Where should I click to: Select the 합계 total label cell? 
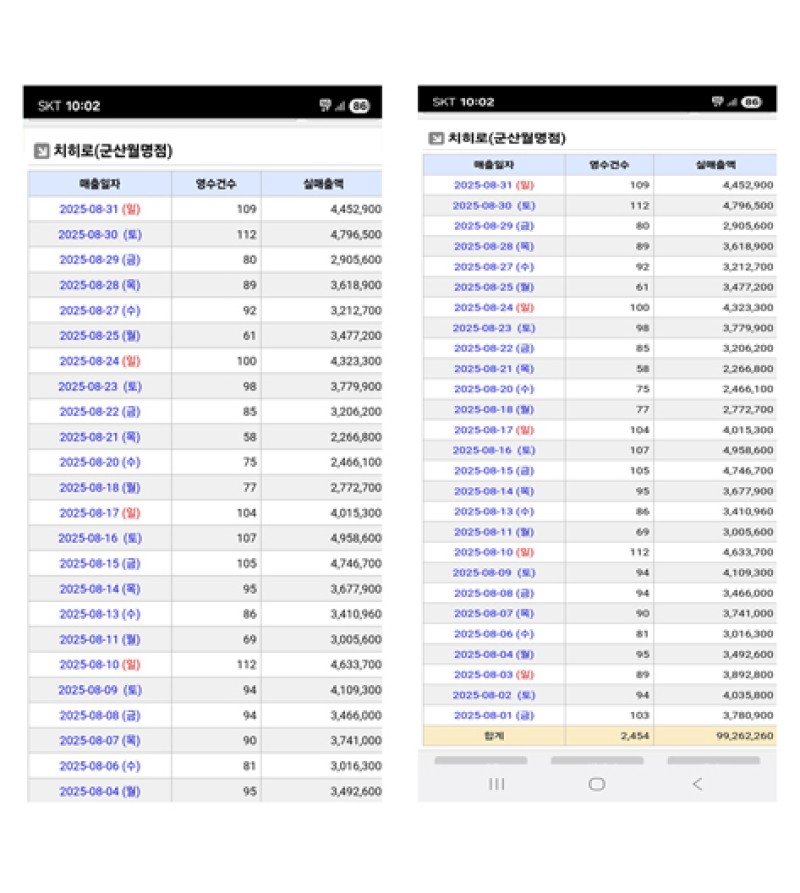494,736
